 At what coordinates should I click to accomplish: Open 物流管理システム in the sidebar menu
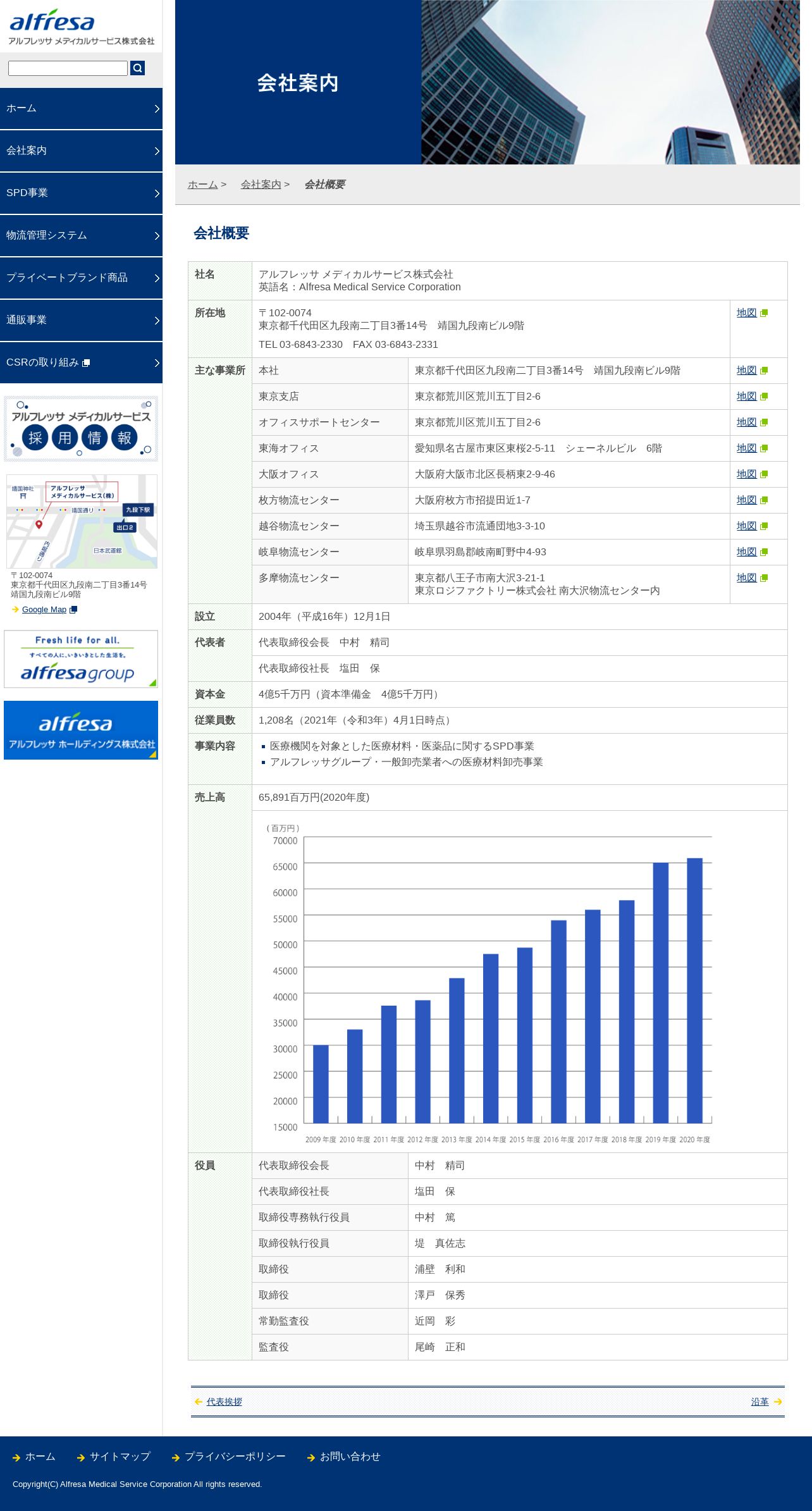[81, 236]
